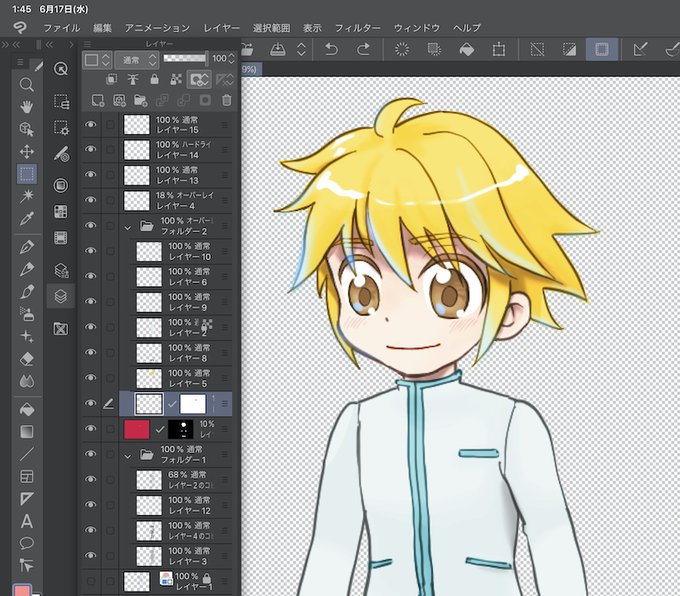
Task: Click the Undo arrow in command bar
Action: pos(331,49)
